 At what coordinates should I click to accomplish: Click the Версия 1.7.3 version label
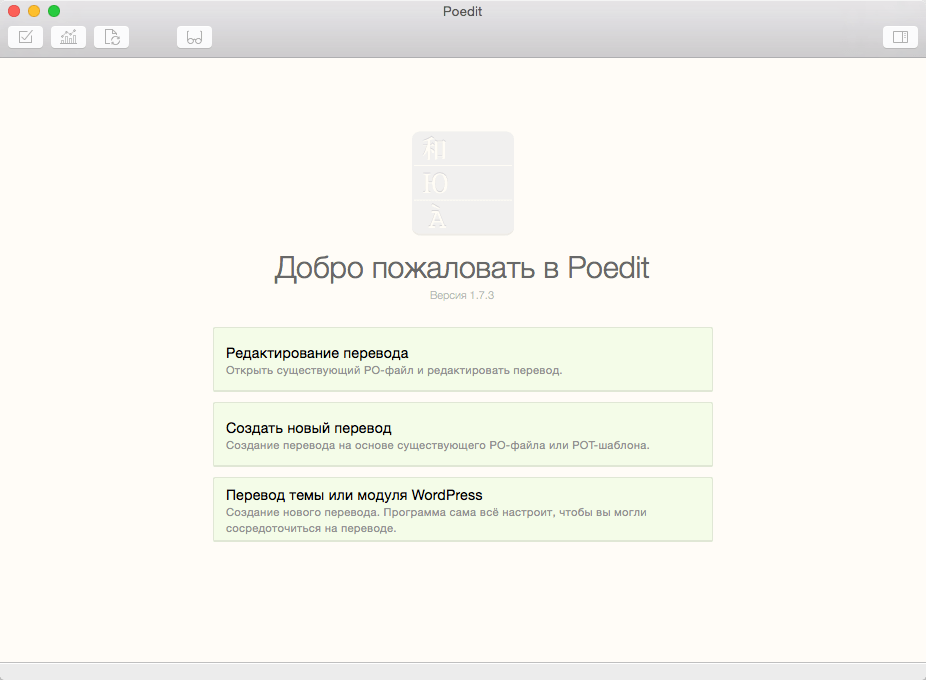462,295
